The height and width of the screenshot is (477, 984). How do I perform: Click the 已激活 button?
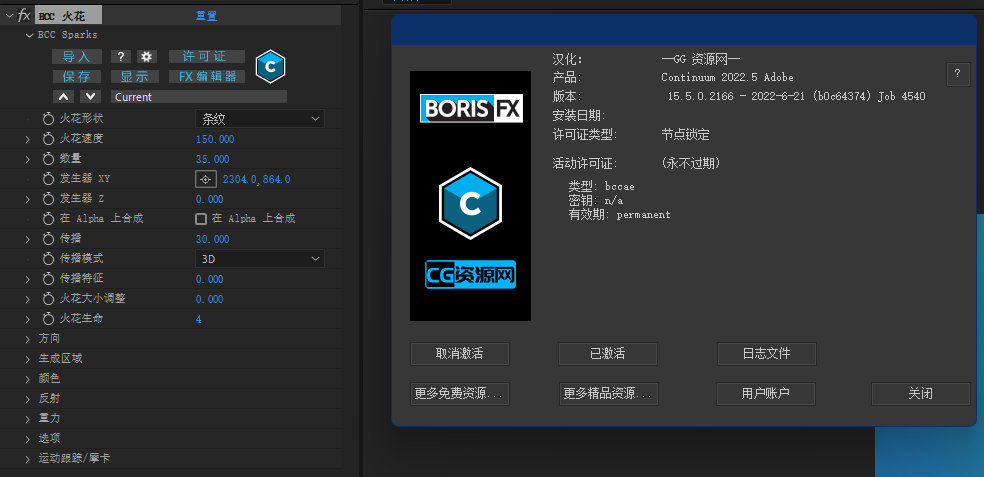point(608,354)
